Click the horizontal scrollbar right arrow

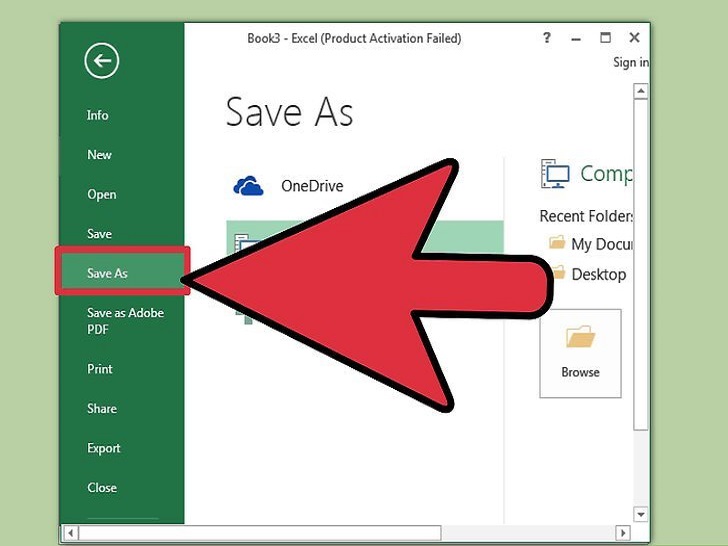pos(623,533)
